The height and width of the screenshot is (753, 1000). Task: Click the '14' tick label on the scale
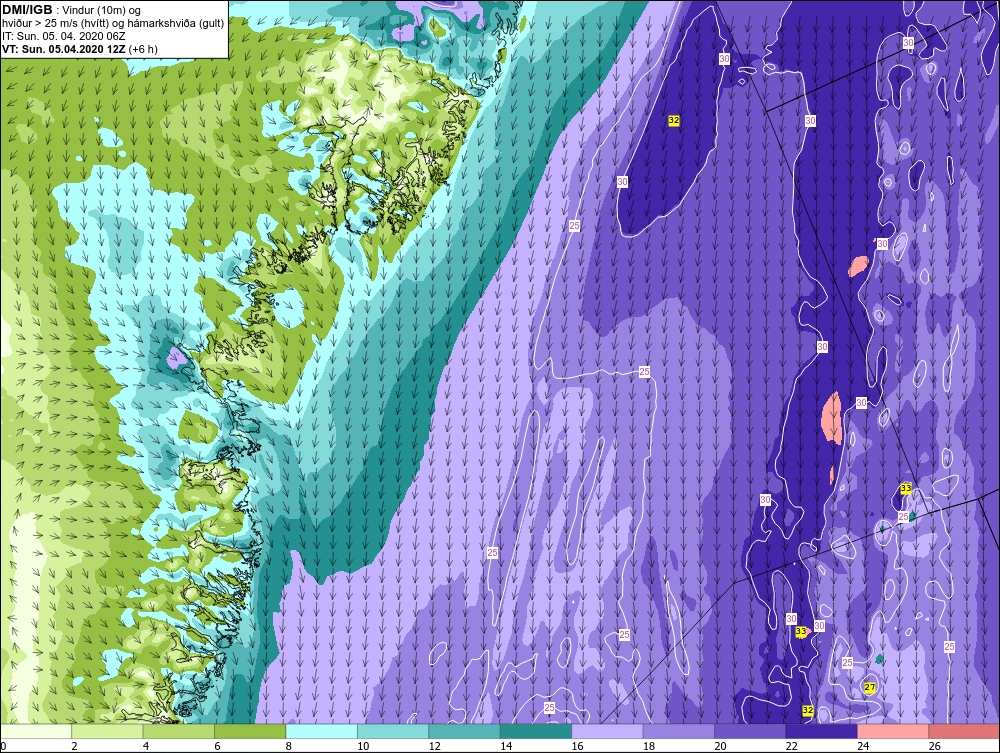coord(506,746)
